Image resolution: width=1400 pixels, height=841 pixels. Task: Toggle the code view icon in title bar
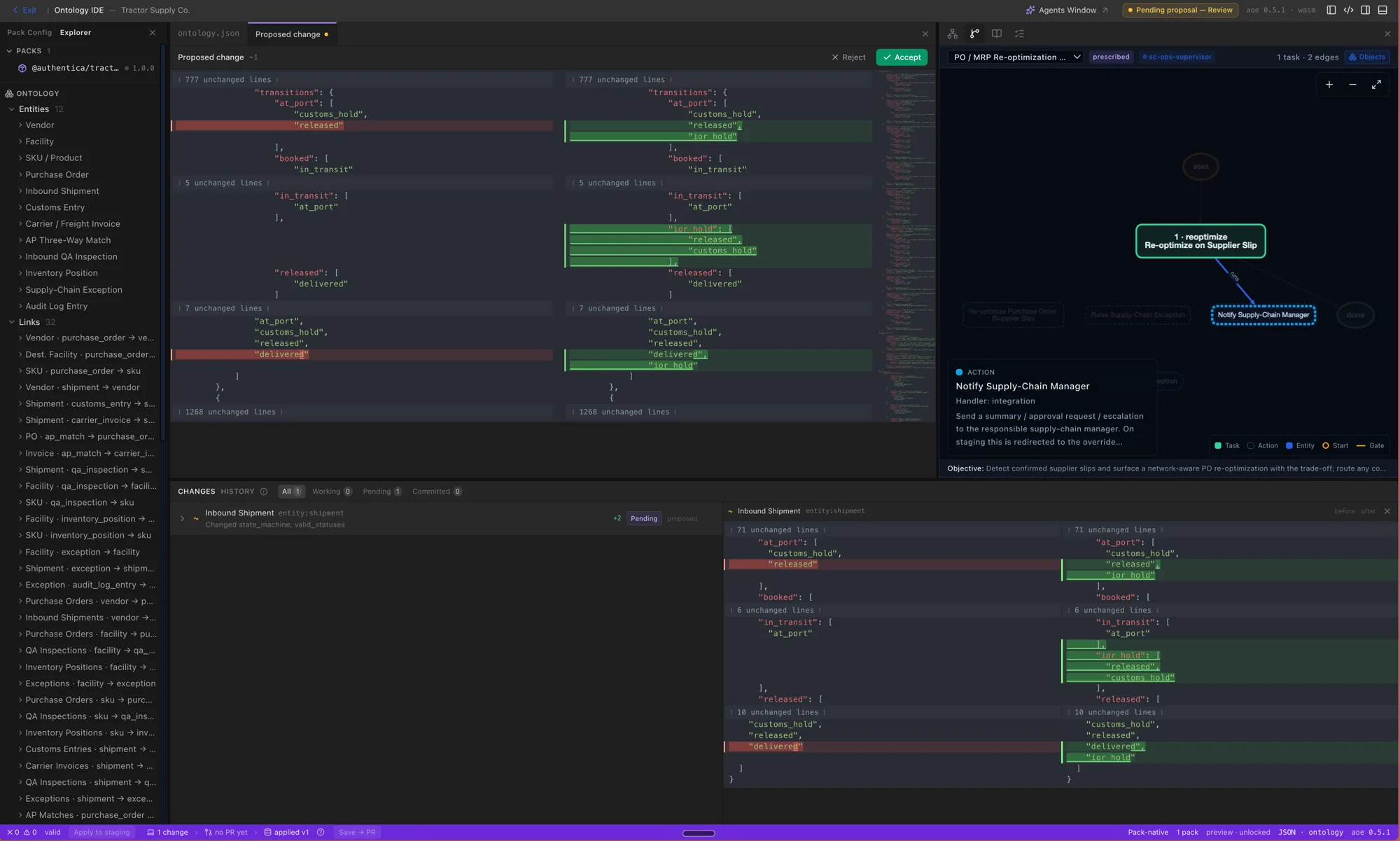(x=1348, y=10)
